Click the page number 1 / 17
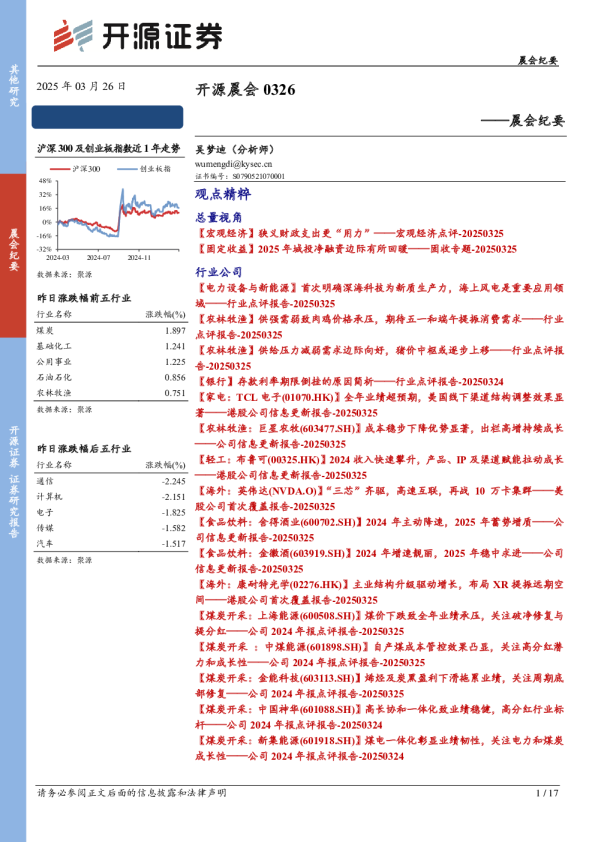The height and width of the screenshot is (842, 595). tap(547, 793)
